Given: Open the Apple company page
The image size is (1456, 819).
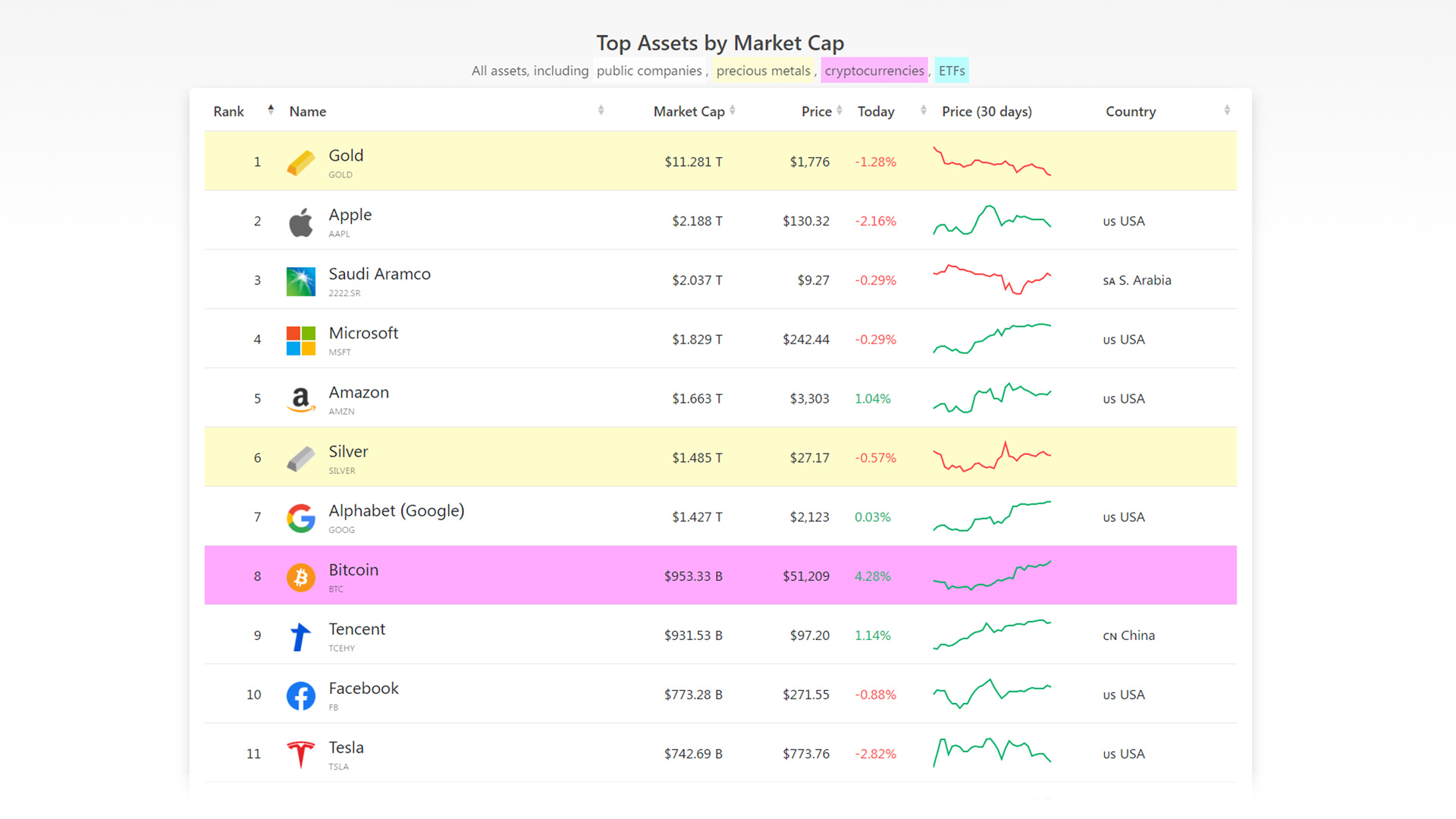Looking at the screenshot, I should (350, 215).
